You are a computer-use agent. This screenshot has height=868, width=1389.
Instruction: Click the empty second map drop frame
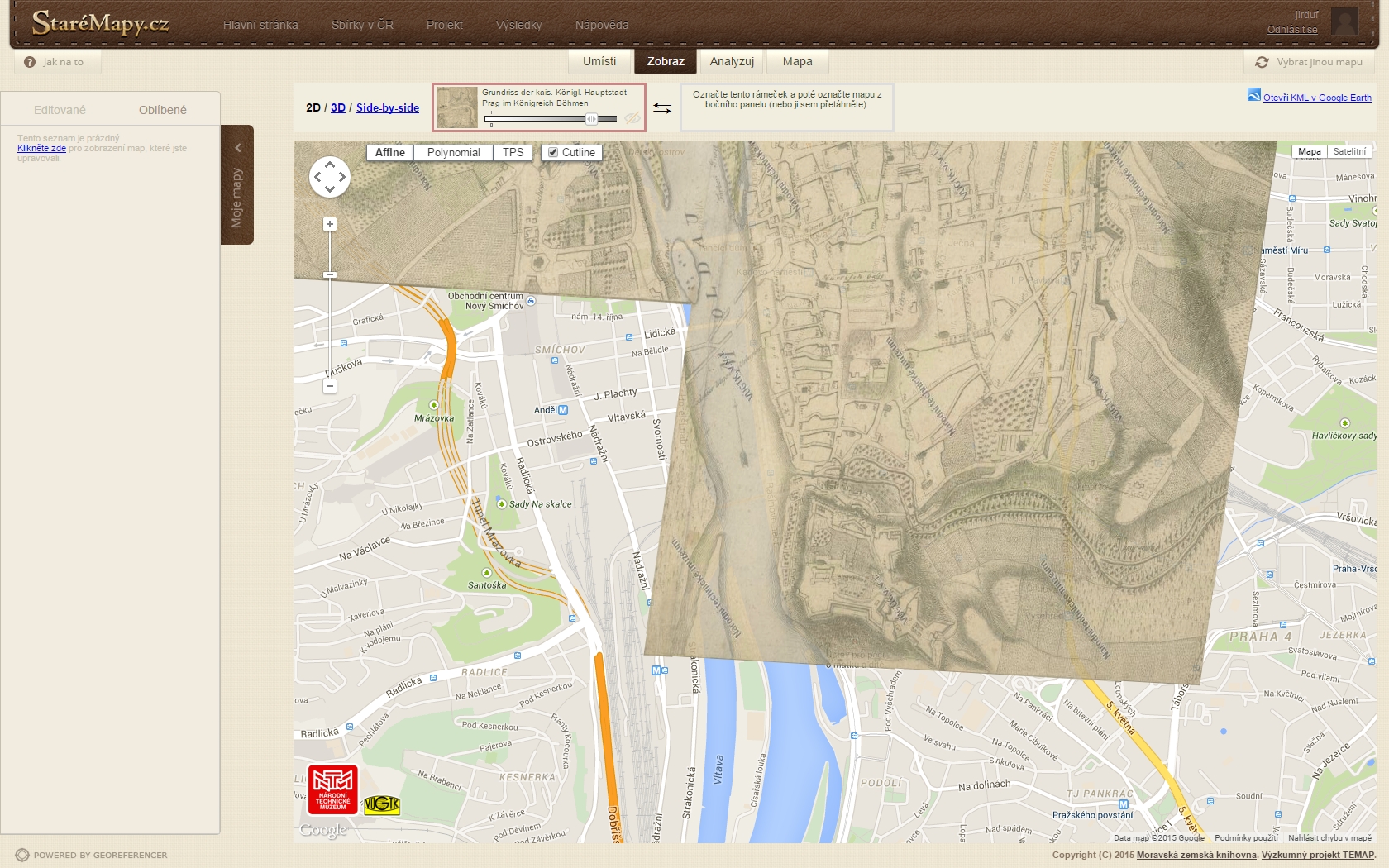coord(787,107)
